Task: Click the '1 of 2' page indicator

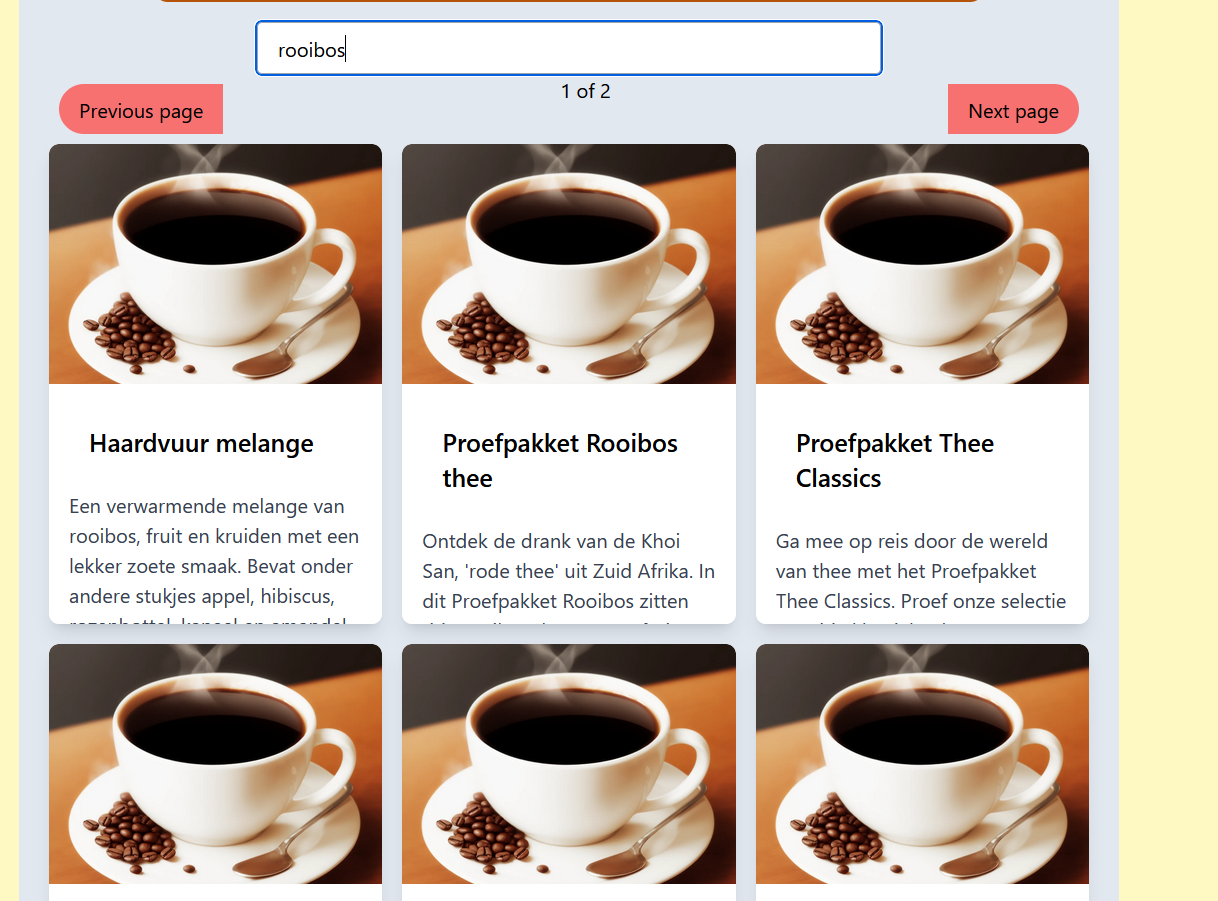Action: (x=586, y=91)
